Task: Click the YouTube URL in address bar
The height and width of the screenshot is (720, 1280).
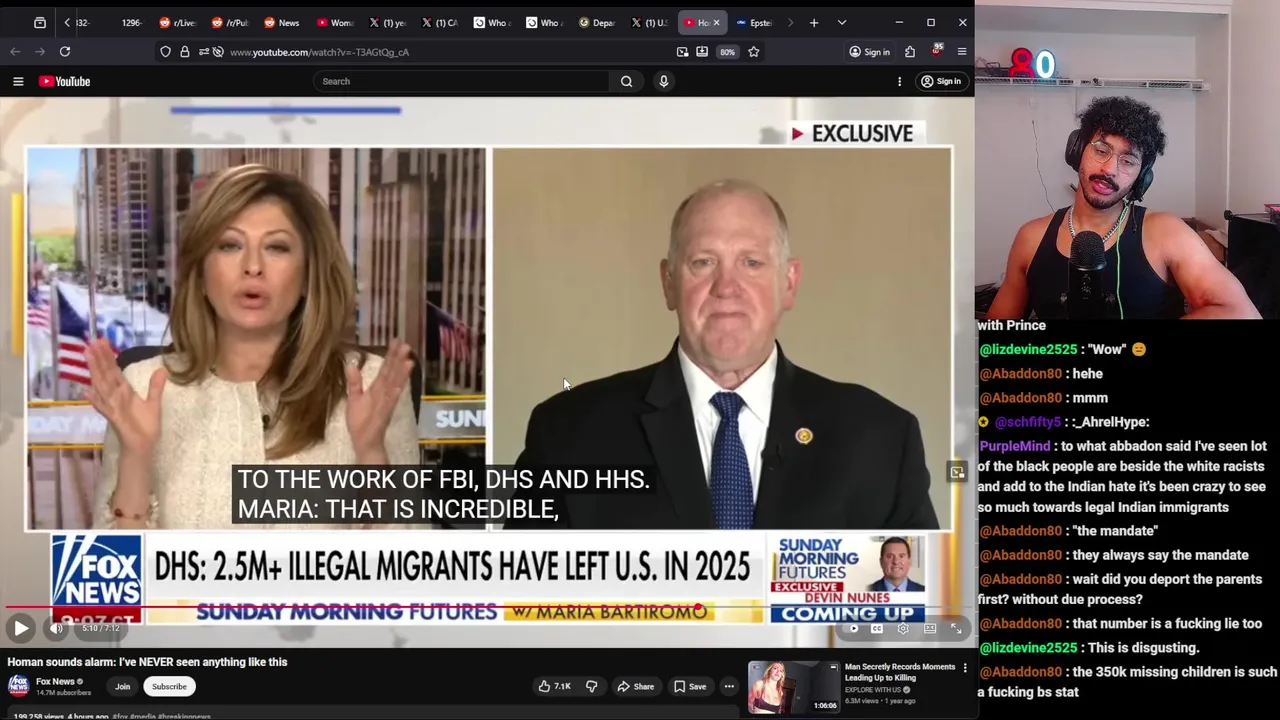Action: [x=319, y=52]
